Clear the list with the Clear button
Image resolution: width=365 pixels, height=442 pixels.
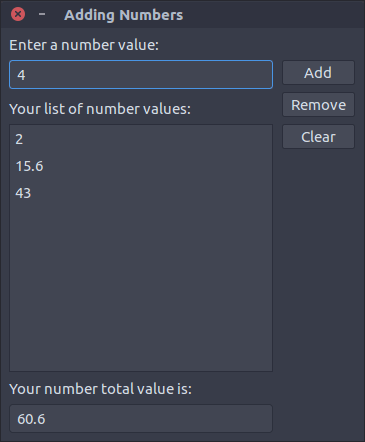click(x=318, y=137)
